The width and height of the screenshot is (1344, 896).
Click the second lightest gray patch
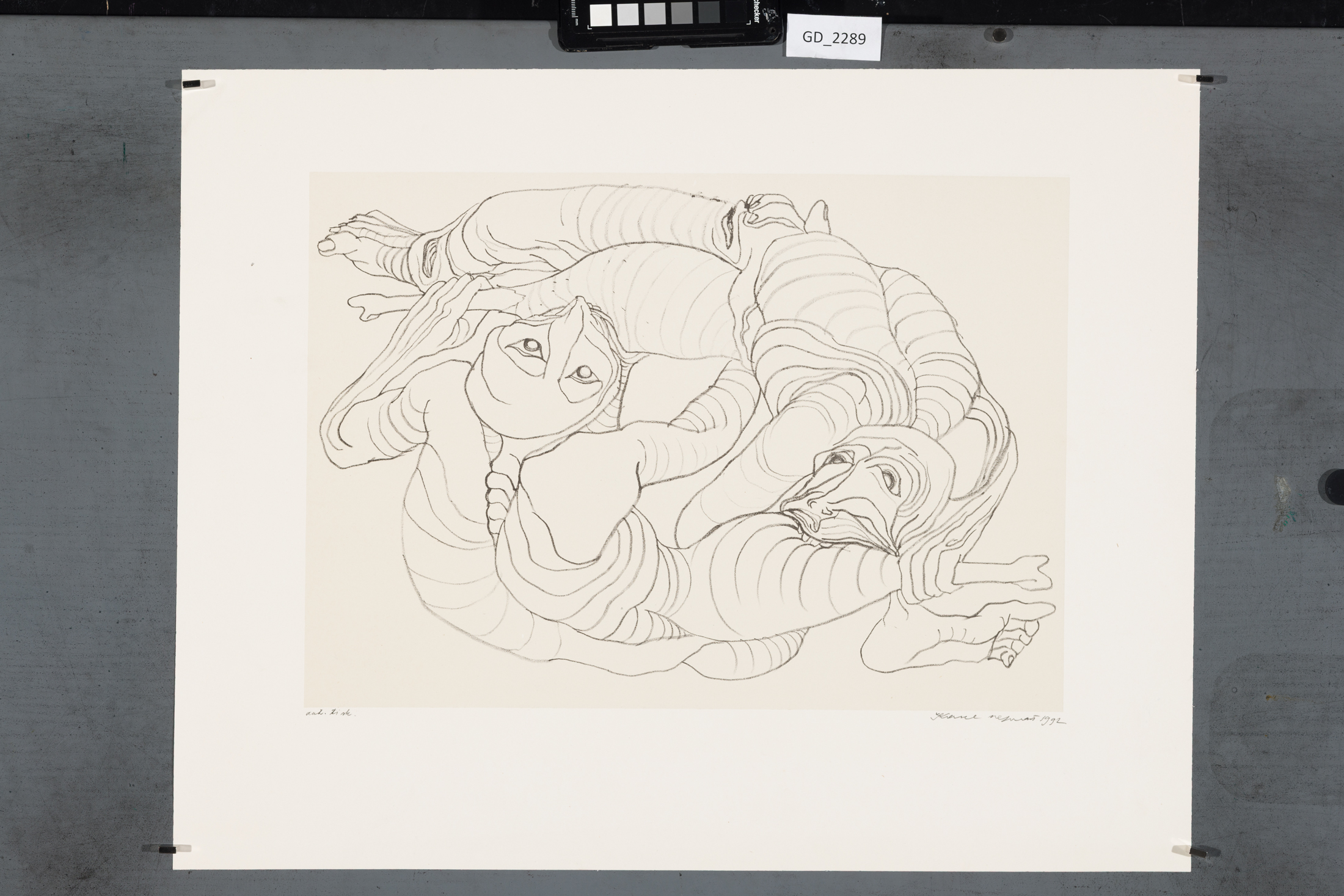(627, 13)
